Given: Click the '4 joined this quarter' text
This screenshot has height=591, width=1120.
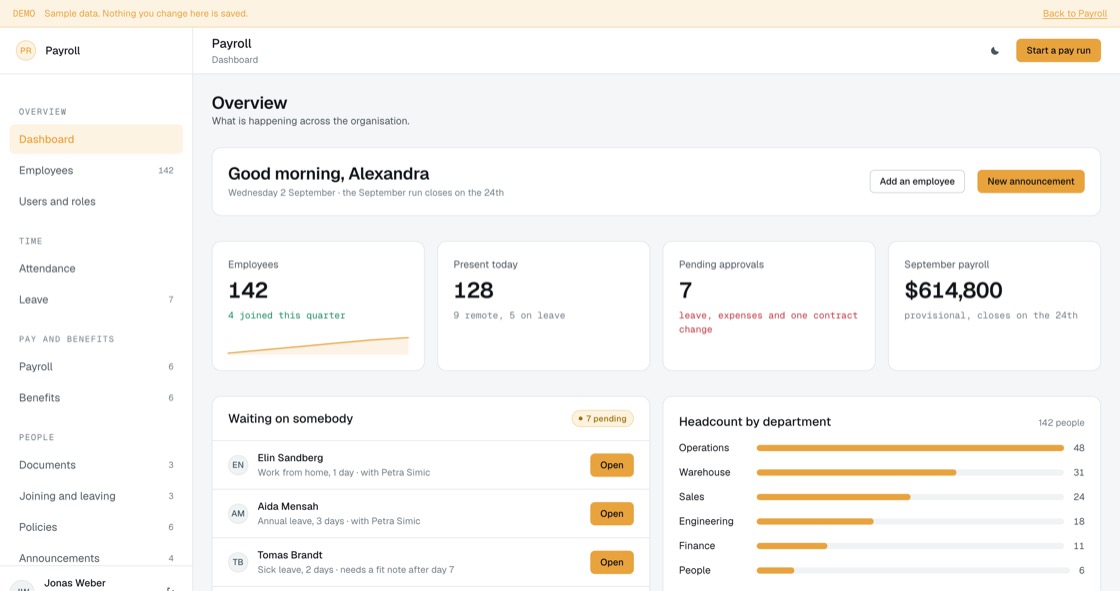Looking at the screenshot, I should click(x=286, y=315).
